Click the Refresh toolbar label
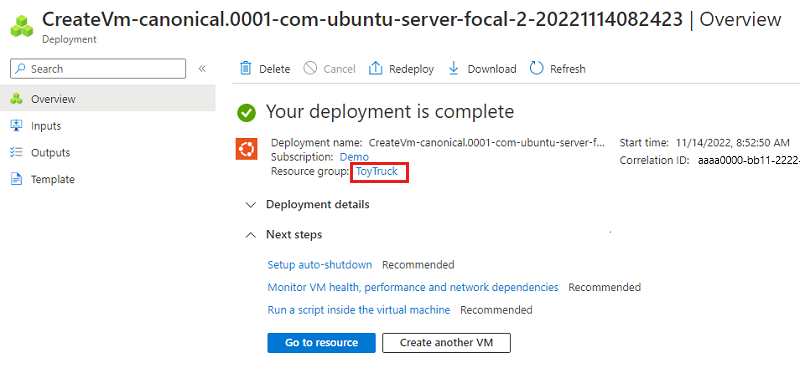The height and width of the screenshot is (368, 800). (x=567, y=69)
